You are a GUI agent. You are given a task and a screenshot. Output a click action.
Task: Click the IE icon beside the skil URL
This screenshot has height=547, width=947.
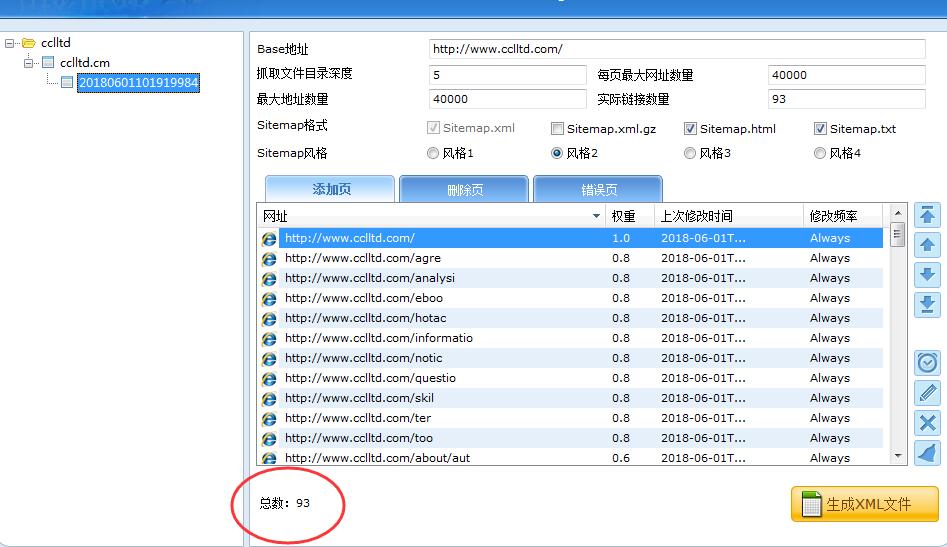(269, 398)
